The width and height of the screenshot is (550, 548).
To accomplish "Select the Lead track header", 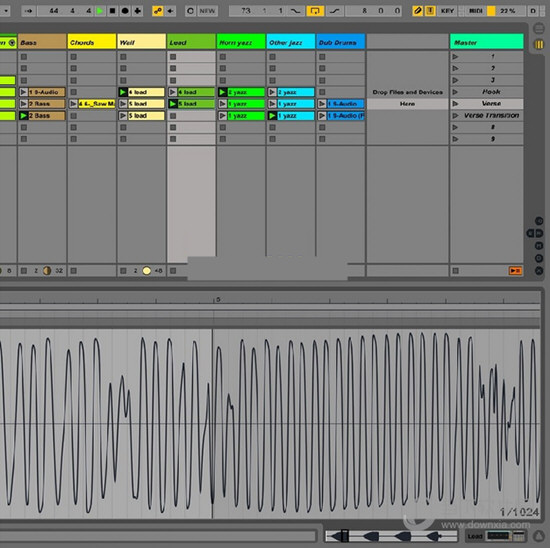I will (191, 42).
